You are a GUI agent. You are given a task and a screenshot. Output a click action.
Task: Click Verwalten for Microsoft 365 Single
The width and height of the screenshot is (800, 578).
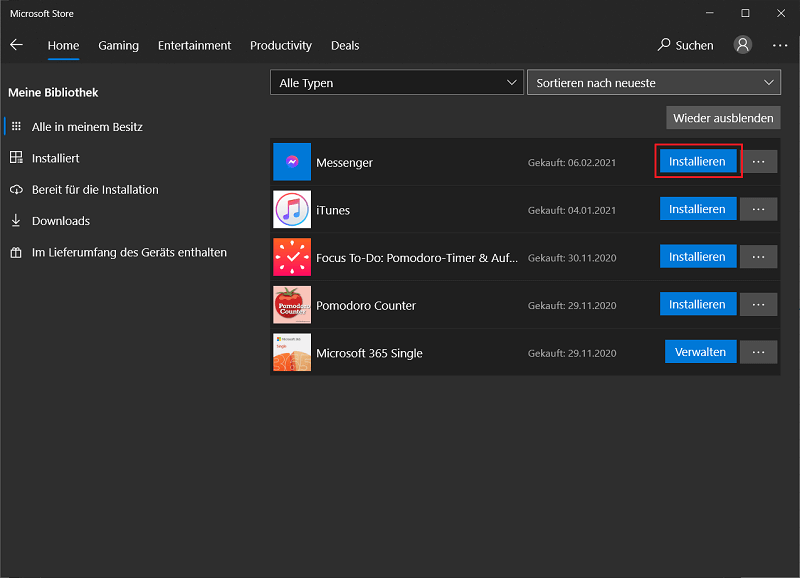[701, 351]
